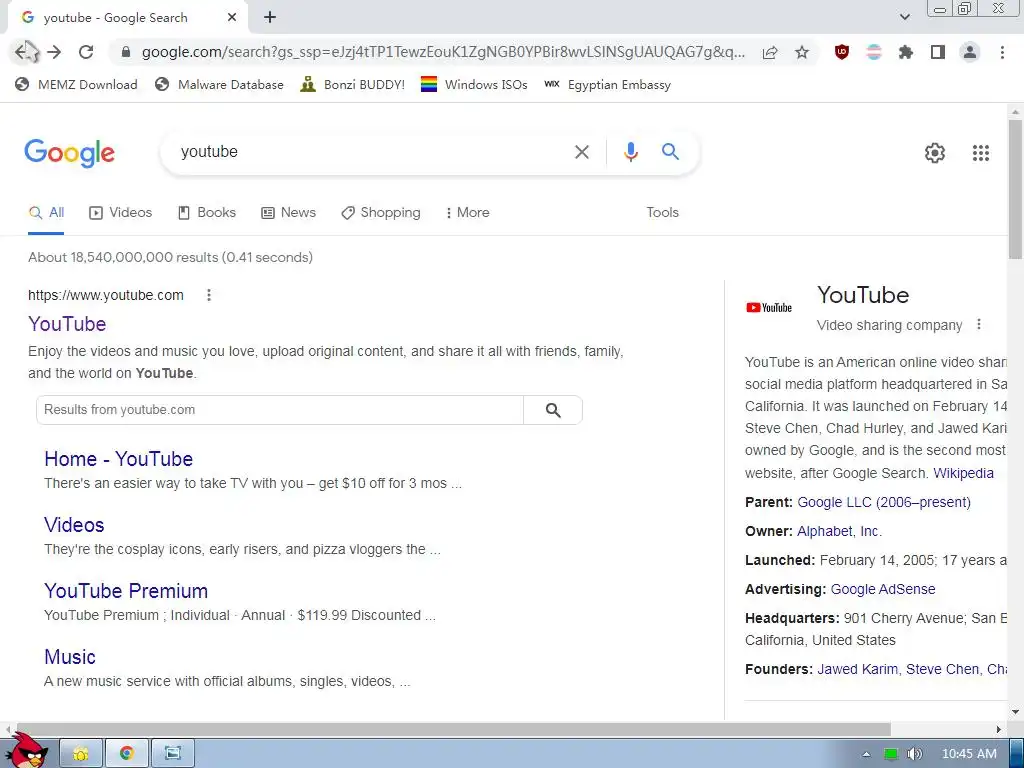Image resolution: width=1024 pixels, height=768 pixels.
Task: Open the Home - YouTube sitelink
Action: pos(119,459)
